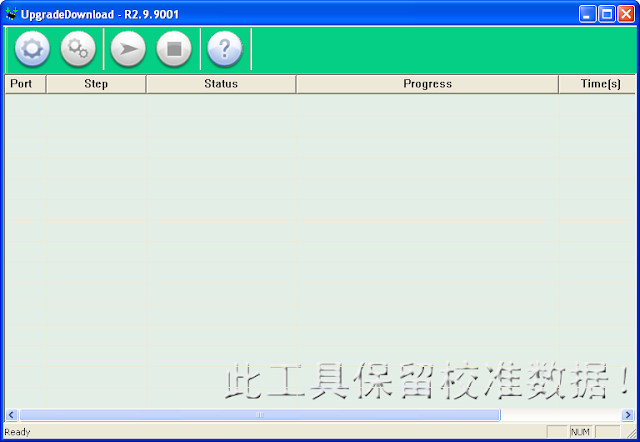
Task: Click the horizontal scrollbar left arrow
Action: [11, 415]
